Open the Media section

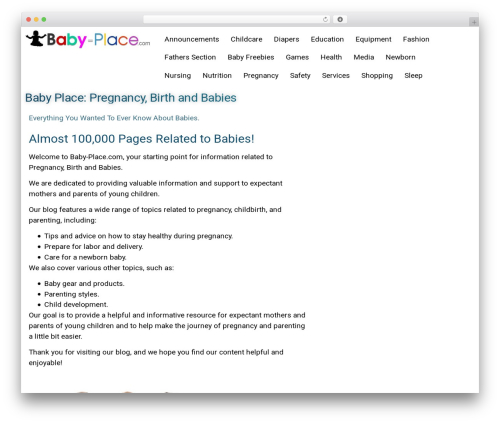[x=364, y=57]
